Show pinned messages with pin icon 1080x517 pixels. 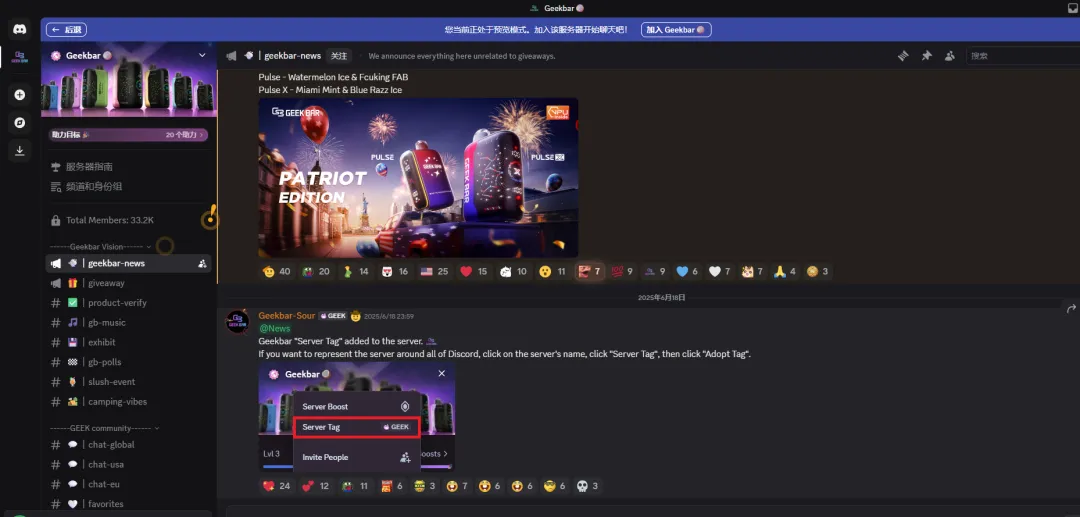pyautogui.click(x=926, y=56)
